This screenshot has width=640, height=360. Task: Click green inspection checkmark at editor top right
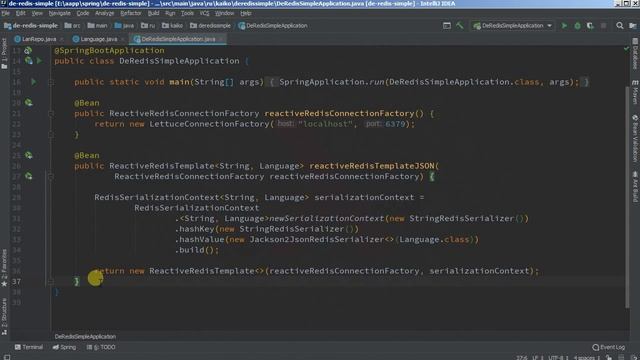pyautogui.click(x=627, y=49)
